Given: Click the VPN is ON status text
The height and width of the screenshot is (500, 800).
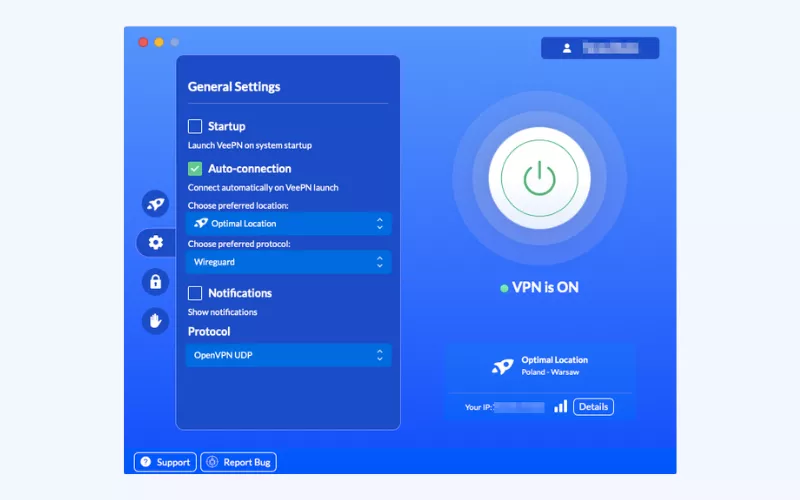Looking at the screenshot, I should (545, 287).
